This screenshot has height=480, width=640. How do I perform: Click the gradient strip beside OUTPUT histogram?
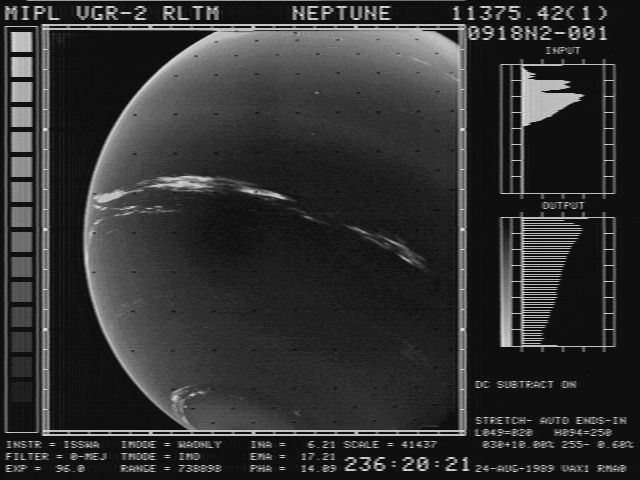pos(507,282)
